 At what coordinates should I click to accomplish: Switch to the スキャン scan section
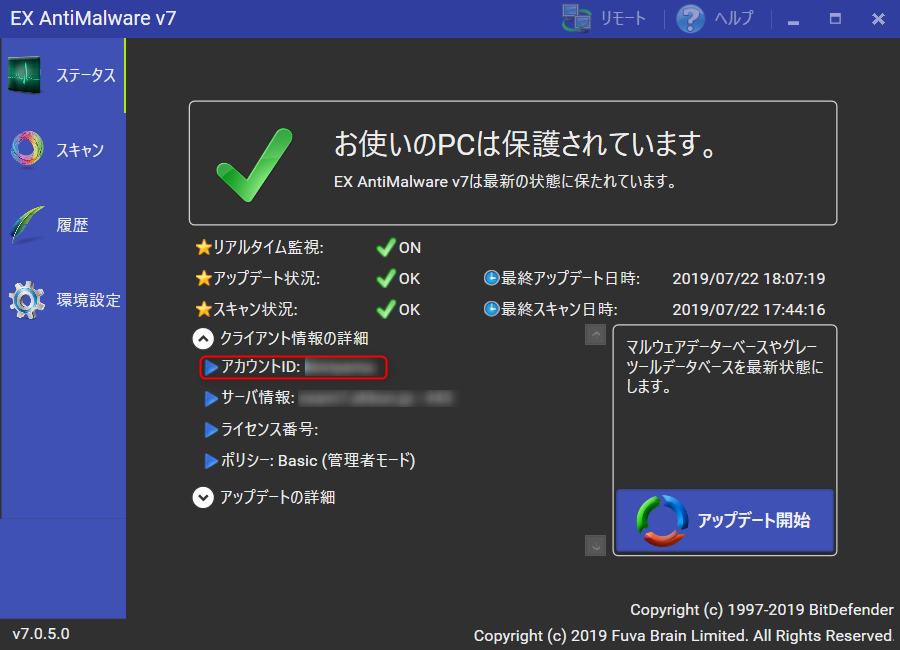pyautogui.click(x=63, y=150)
